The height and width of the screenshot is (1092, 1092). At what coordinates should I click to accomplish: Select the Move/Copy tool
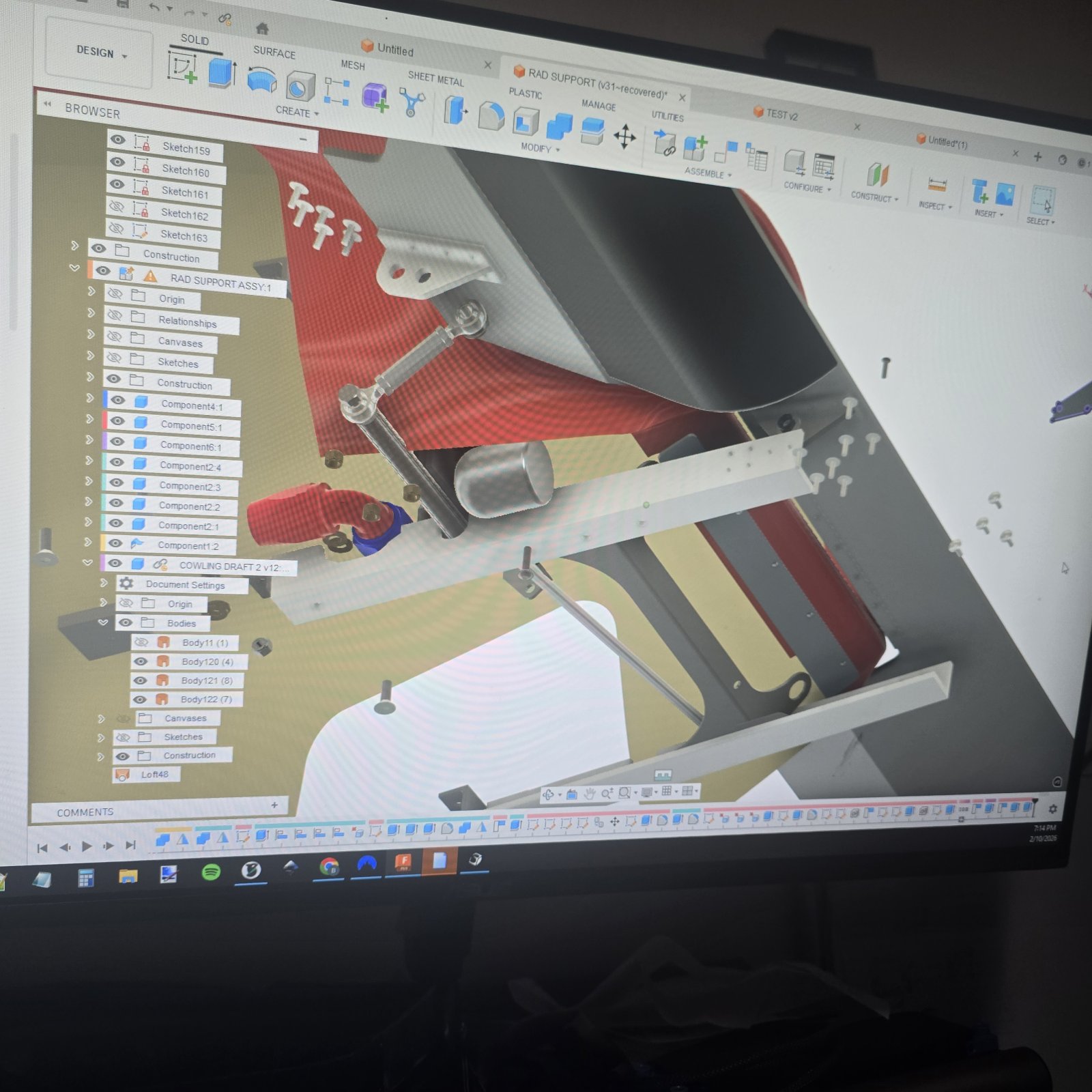tap(624, 136)
